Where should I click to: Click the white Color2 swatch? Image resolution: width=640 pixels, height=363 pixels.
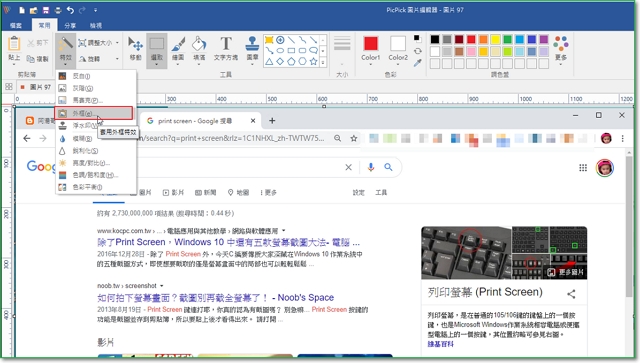(x=398, y=43)
